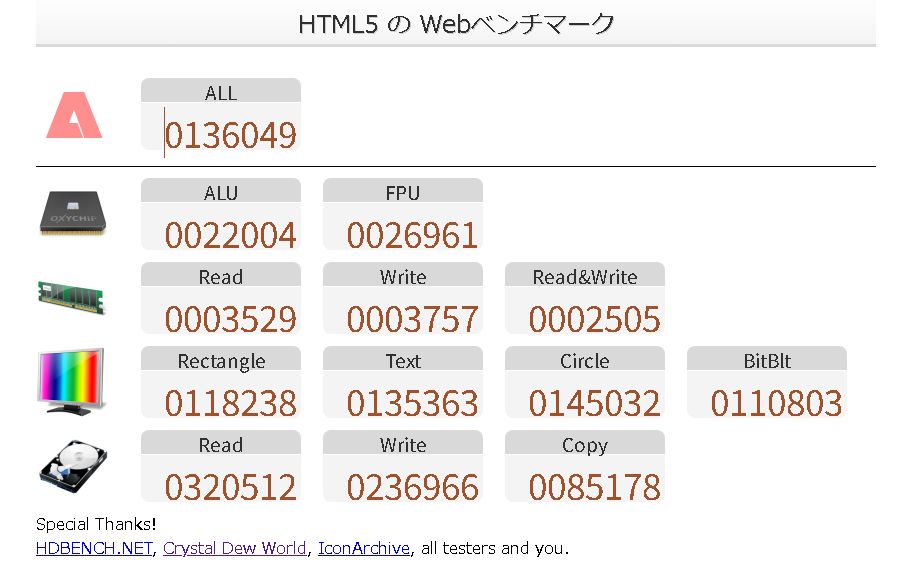Click the memory Read&Write score header

point(585,277)
